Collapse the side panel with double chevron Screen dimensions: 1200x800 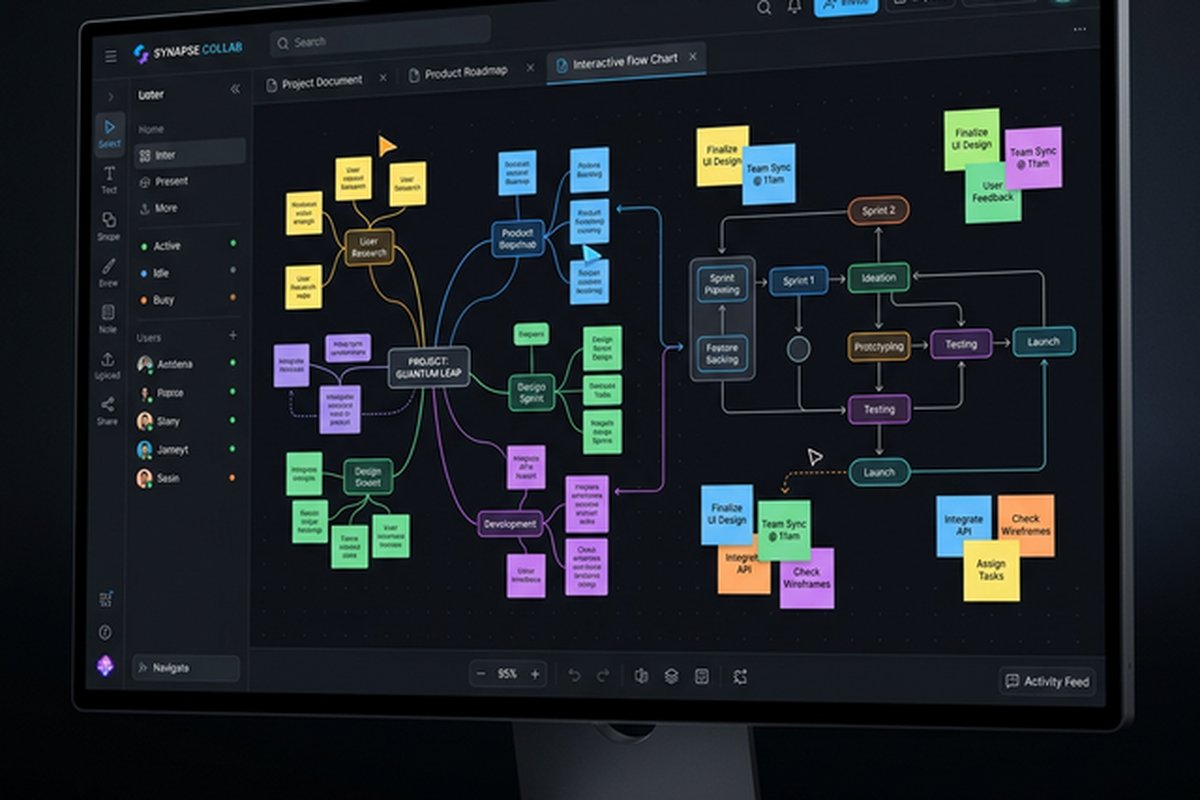235,89
